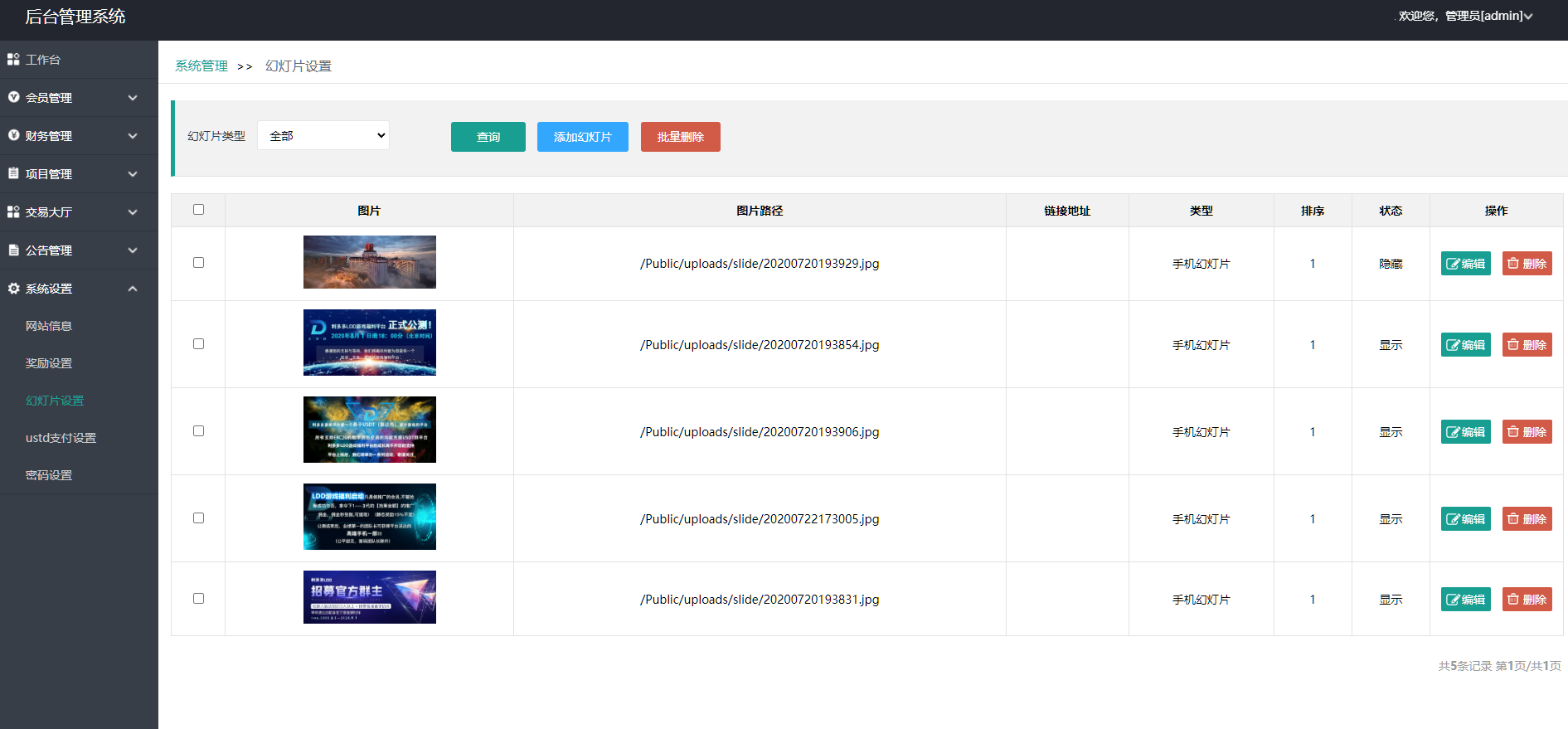Image resolution: width=1568 pixels, height=729 pixels.
Task: Open the 招募官方群主 slide thumbnail
Action: [369, 597]
